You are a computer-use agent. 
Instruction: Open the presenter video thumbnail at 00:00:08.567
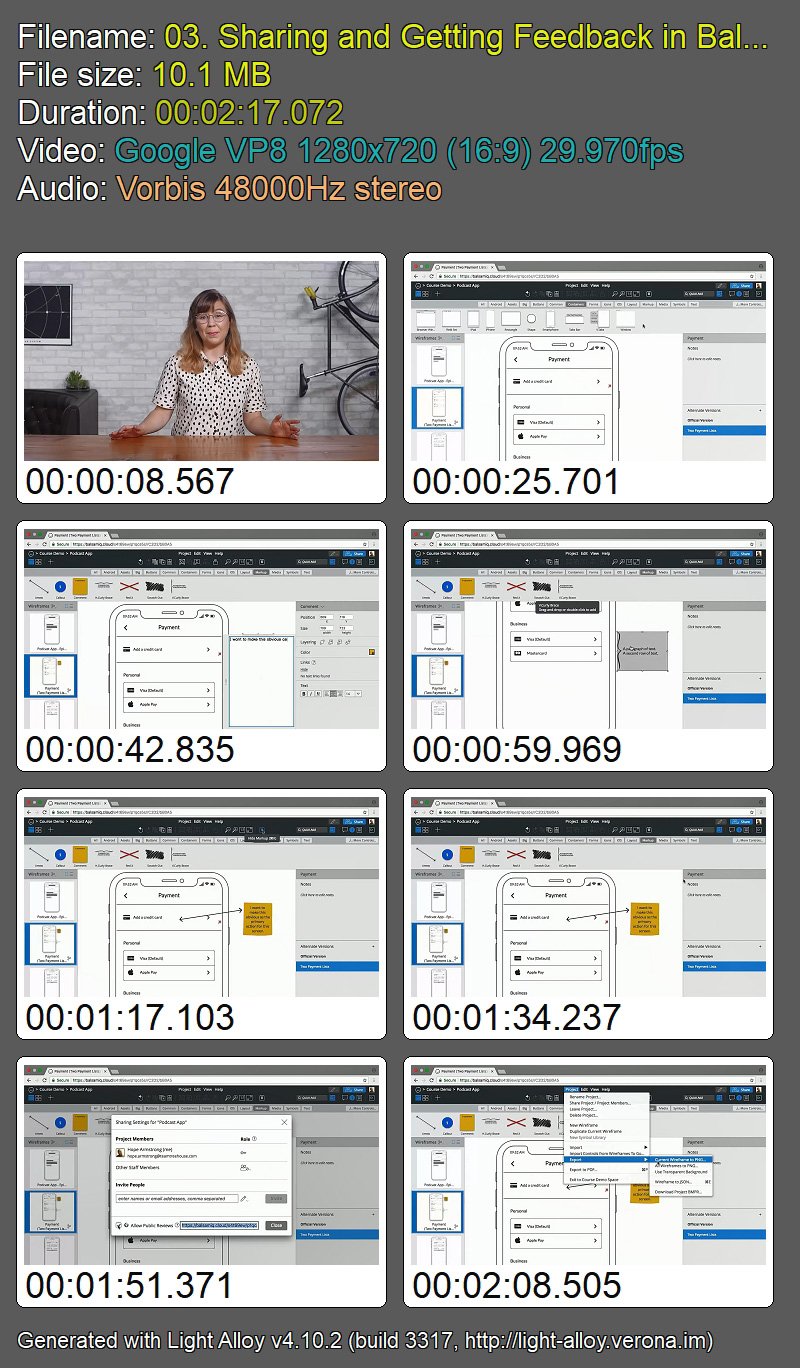click(x=201, y=361)
